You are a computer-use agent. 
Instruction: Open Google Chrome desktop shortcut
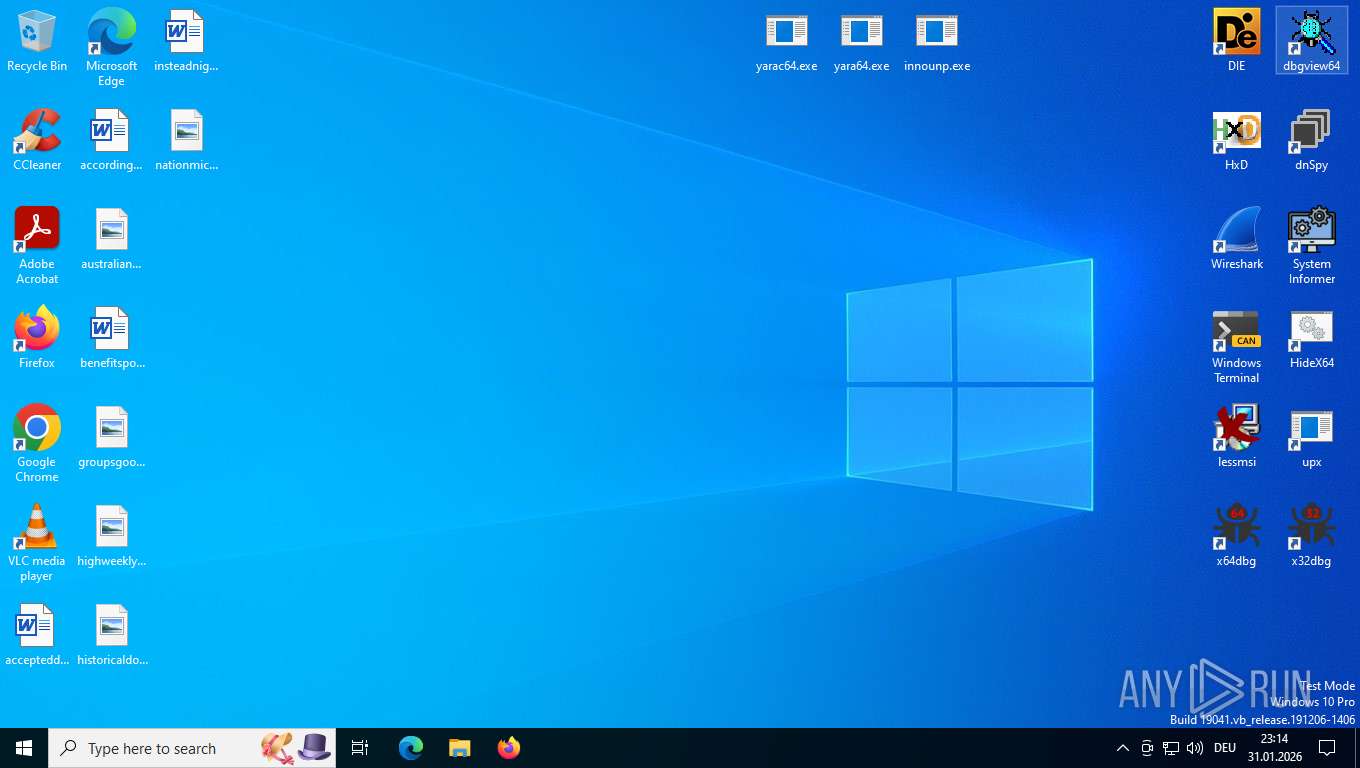click(37, 444)
